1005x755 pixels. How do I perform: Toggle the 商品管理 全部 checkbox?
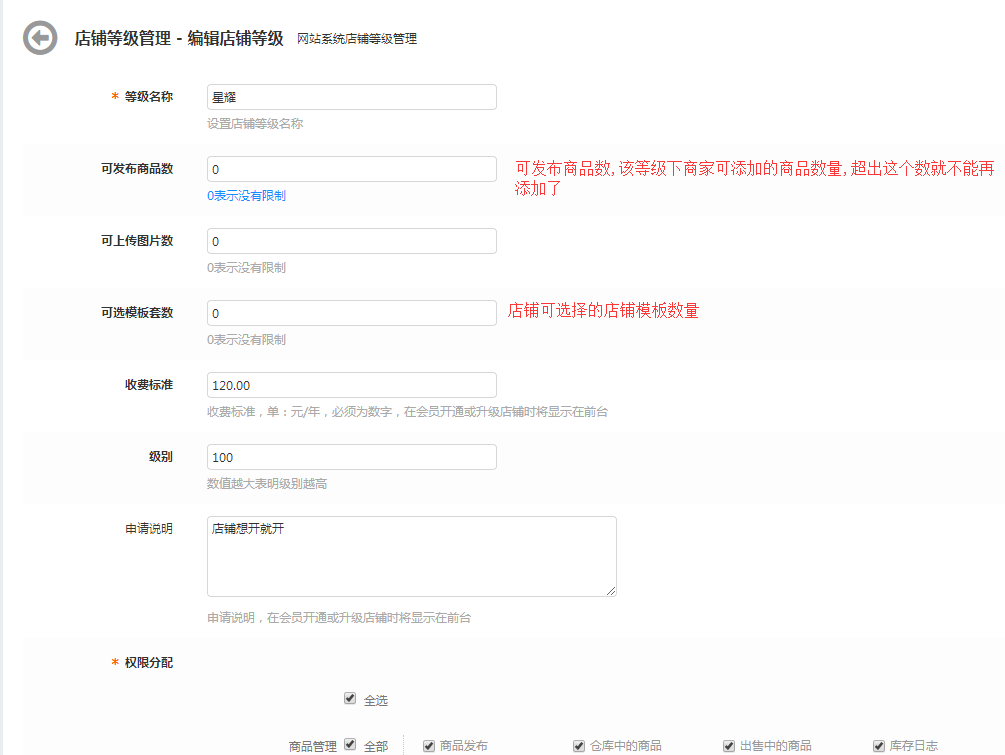click(350, 744)
